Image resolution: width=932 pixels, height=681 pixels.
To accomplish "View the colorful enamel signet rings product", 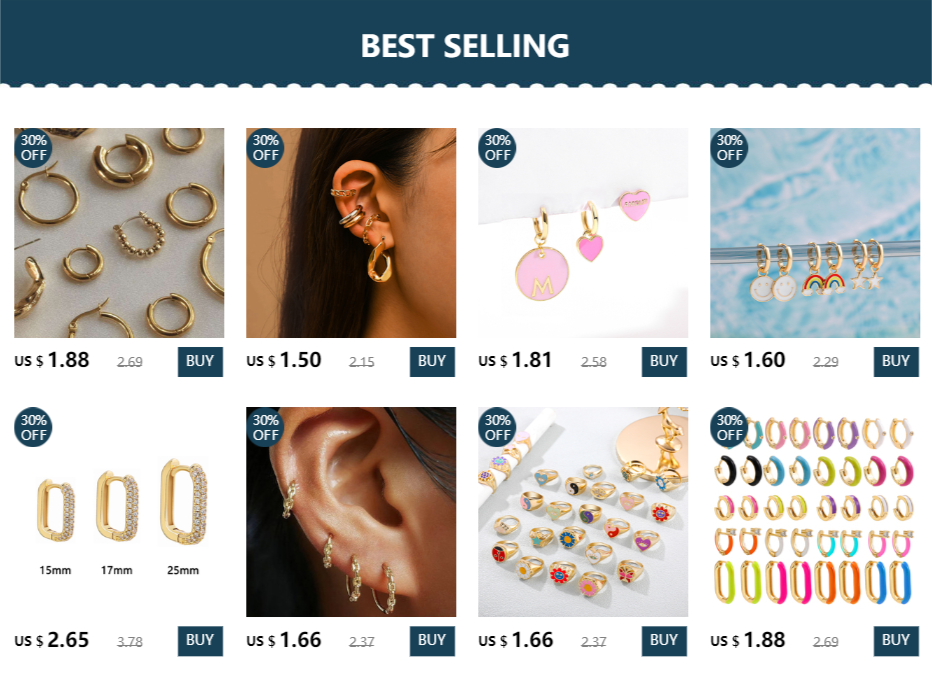I will click(x=583, y=512).
